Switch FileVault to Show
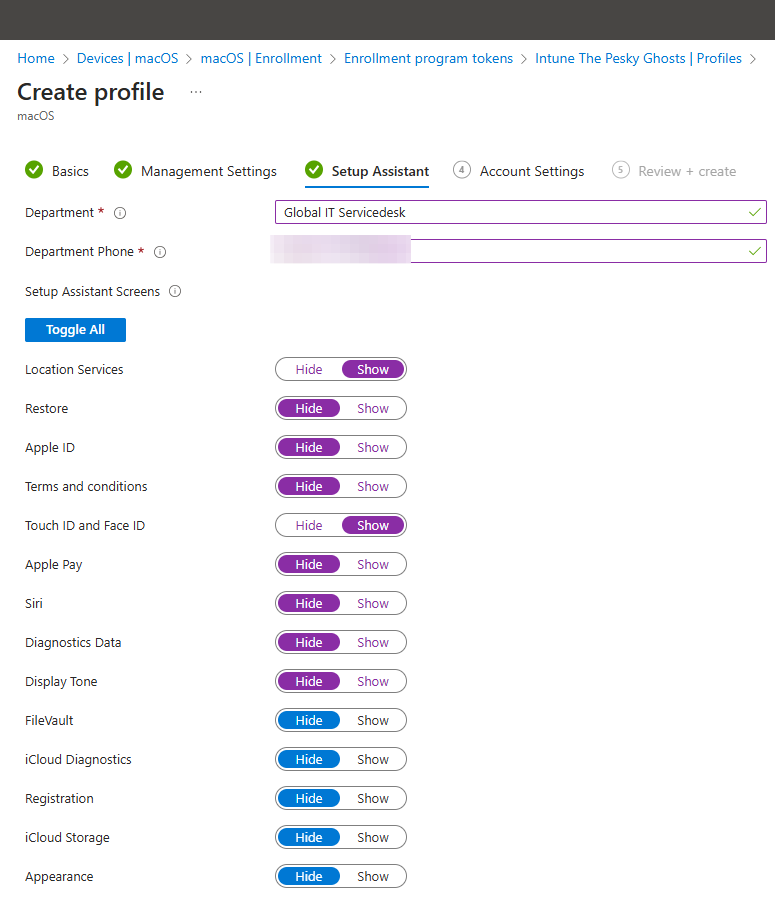Screen dimensions: 775x900 [373, 720]
